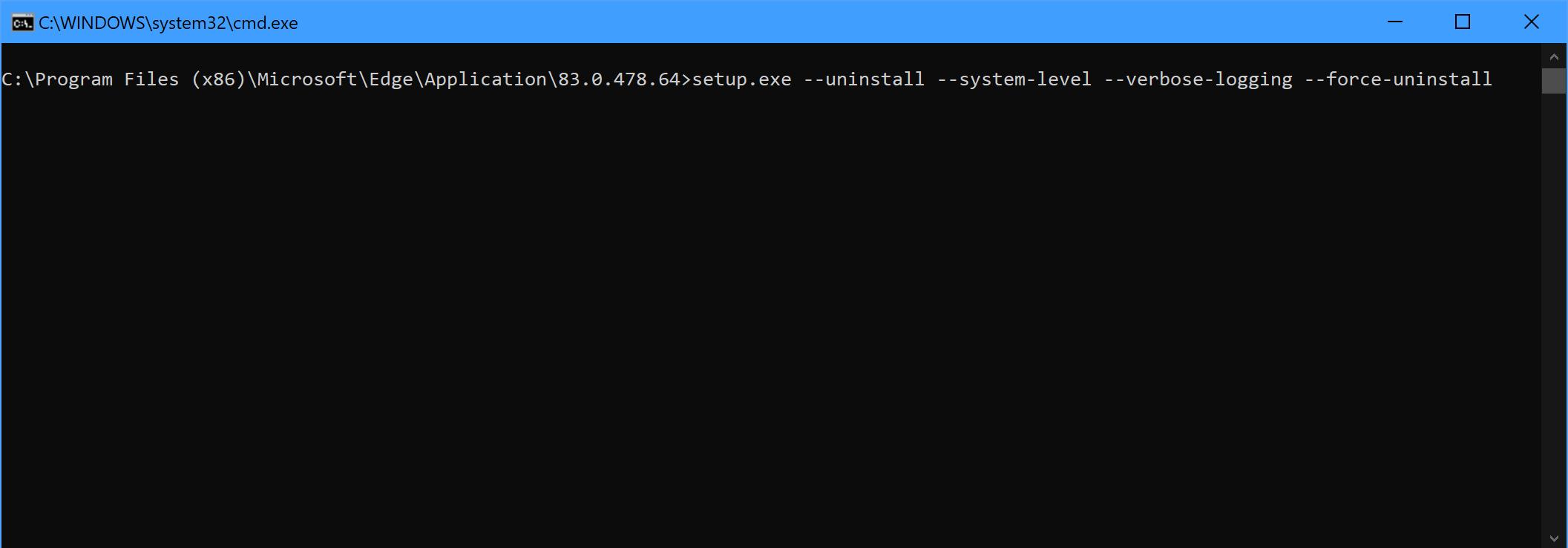This screenshot has width=1568, height=548.
Task: Click the scrollbar down arrow
Action: 1554,536
